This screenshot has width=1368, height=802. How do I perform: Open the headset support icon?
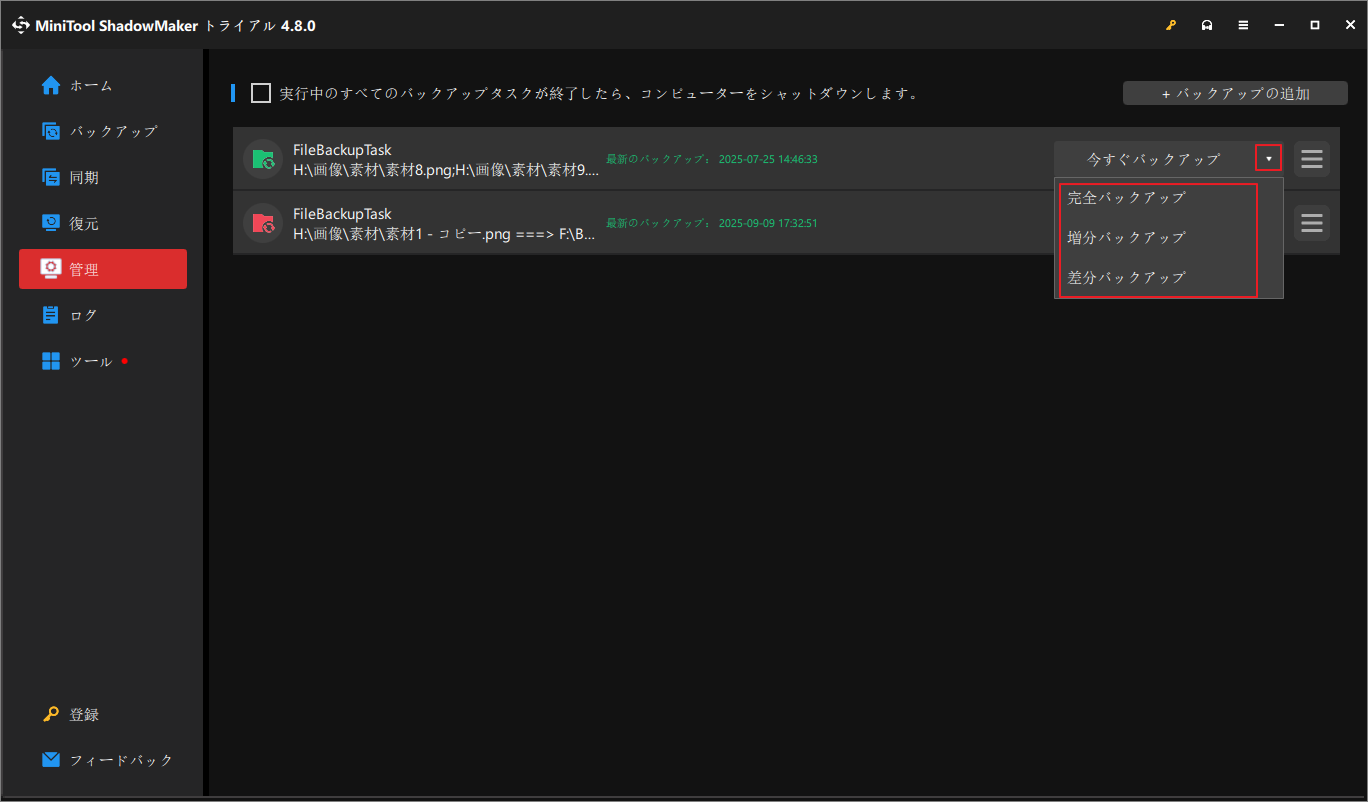point(1207,25)
